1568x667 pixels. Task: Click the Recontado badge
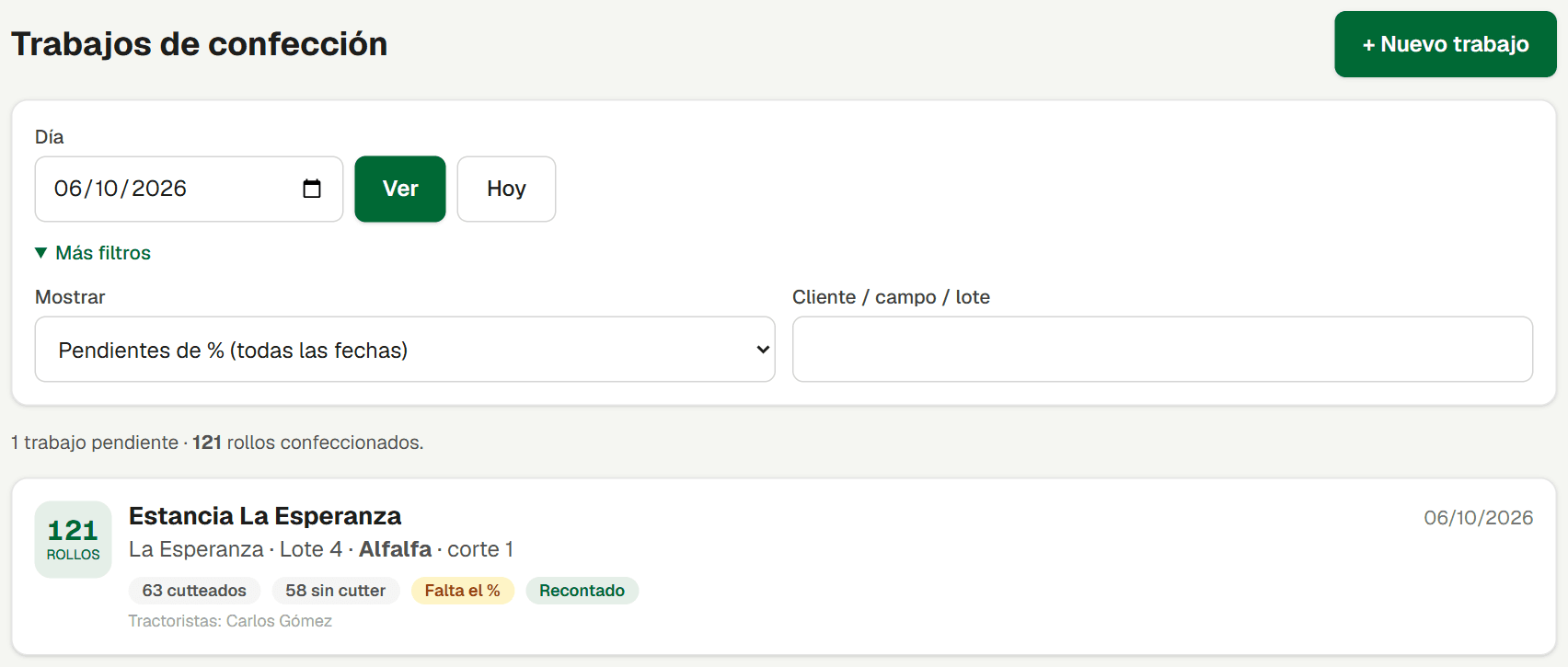pos(582,591)
